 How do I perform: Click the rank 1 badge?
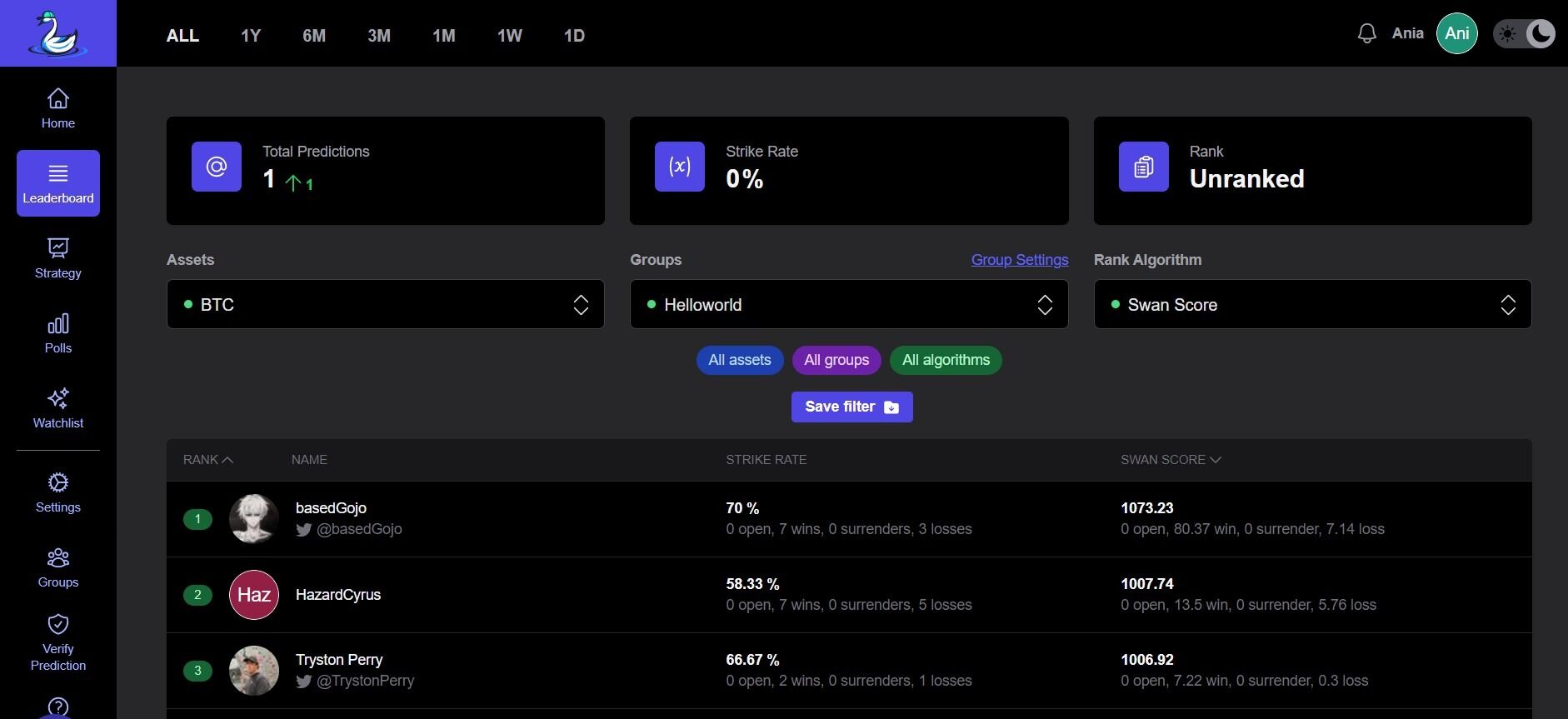[197, 519]
